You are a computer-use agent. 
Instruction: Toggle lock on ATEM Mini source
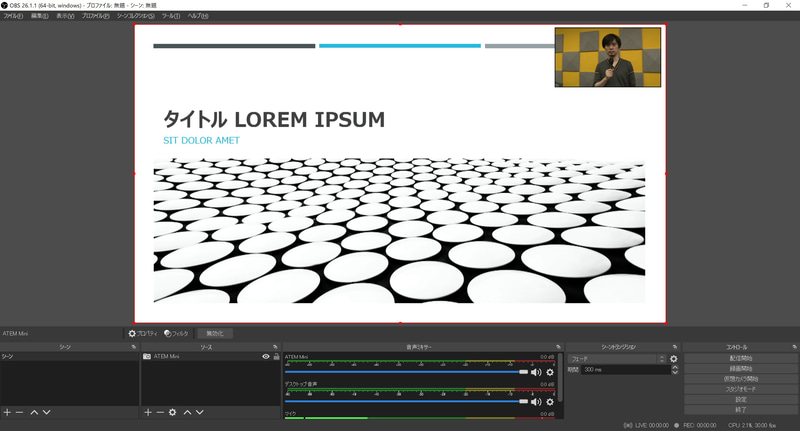(277, 357)
